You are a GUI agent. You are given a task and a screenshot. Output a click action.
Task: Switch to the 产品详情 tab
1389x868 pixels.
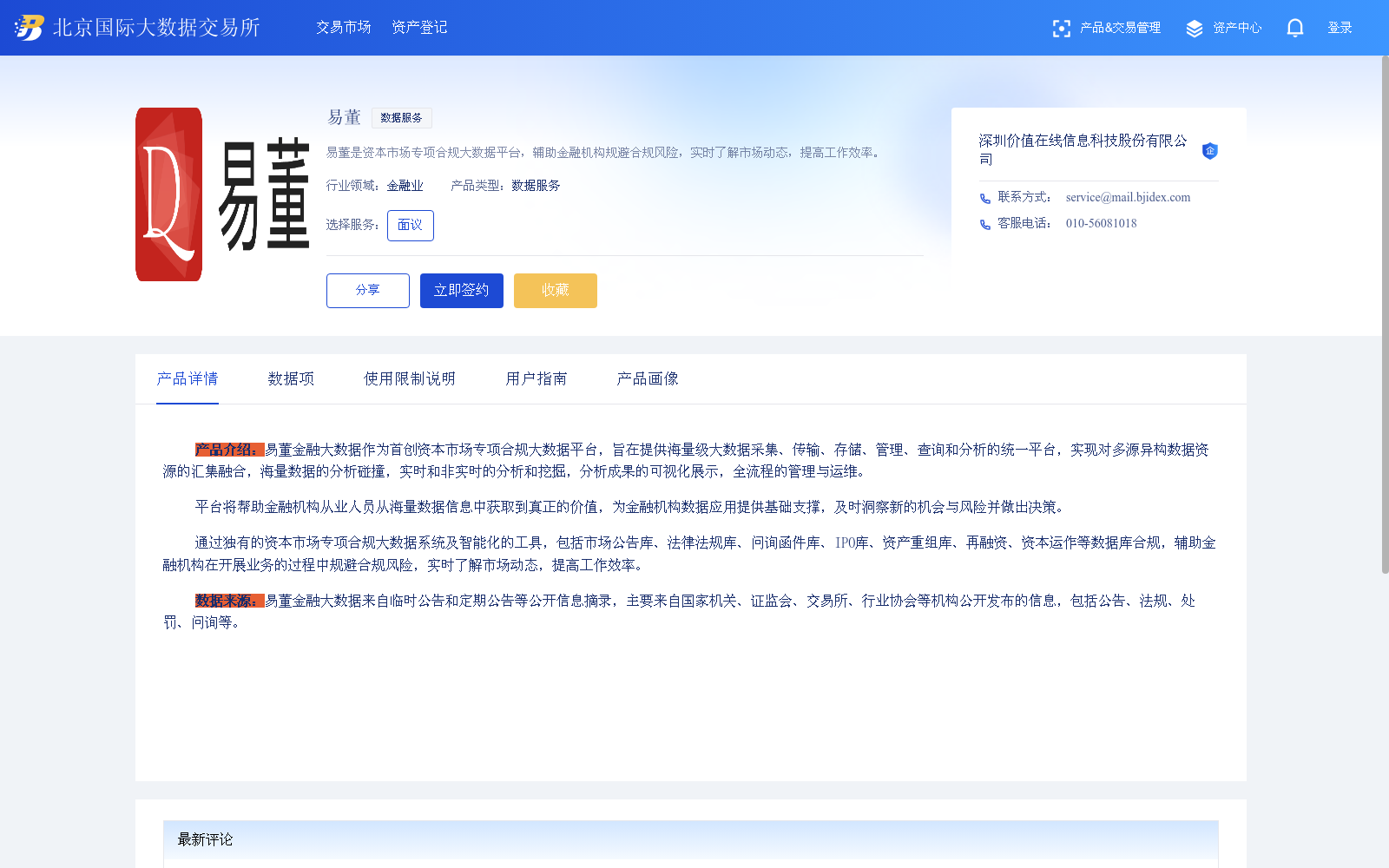188,379
